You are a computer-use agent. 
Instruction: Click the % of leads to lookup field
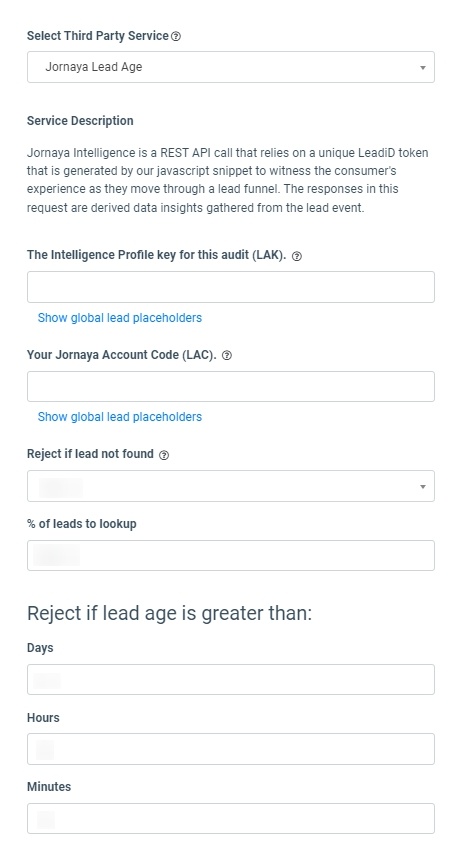pos(231,556)
